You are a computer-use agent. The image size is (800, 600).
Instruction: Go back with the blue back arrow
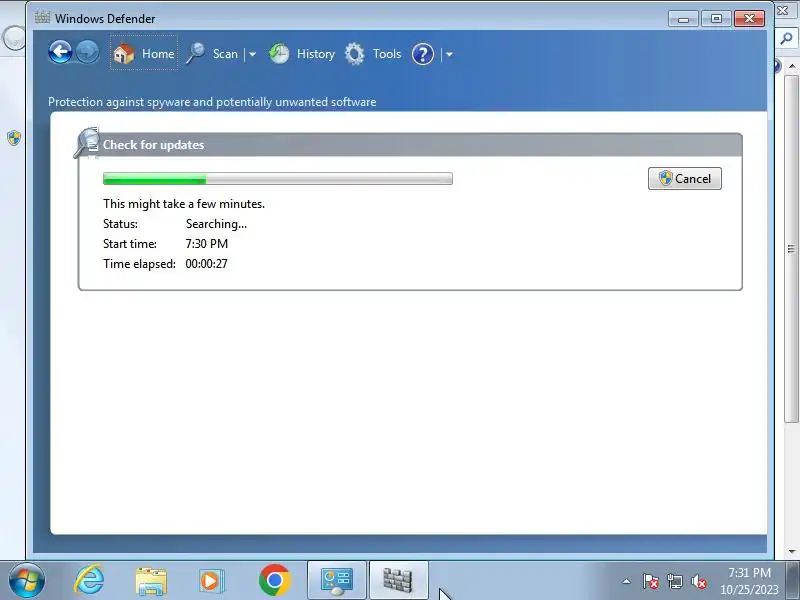coord(60,53)
